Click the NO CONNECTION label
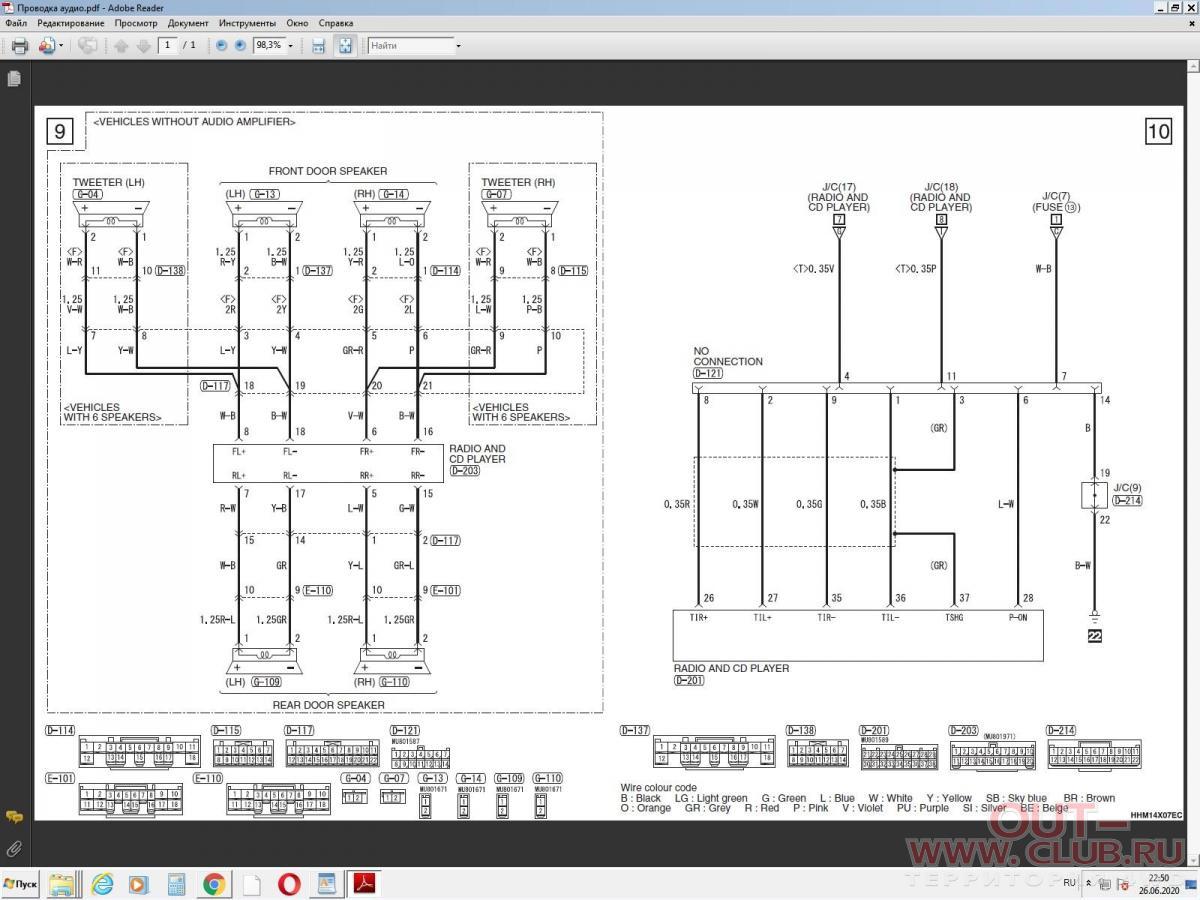 tap(728, 357)
